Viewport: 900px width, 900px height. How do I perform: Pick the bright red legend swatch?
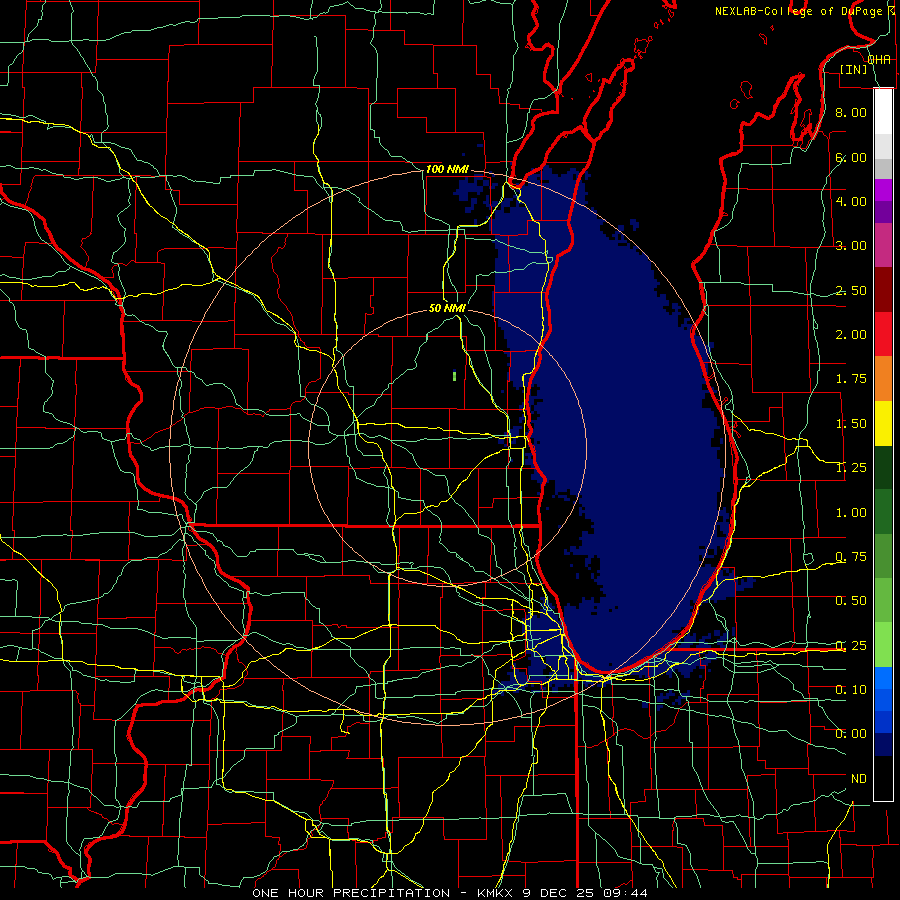click(x=883, y=334)
